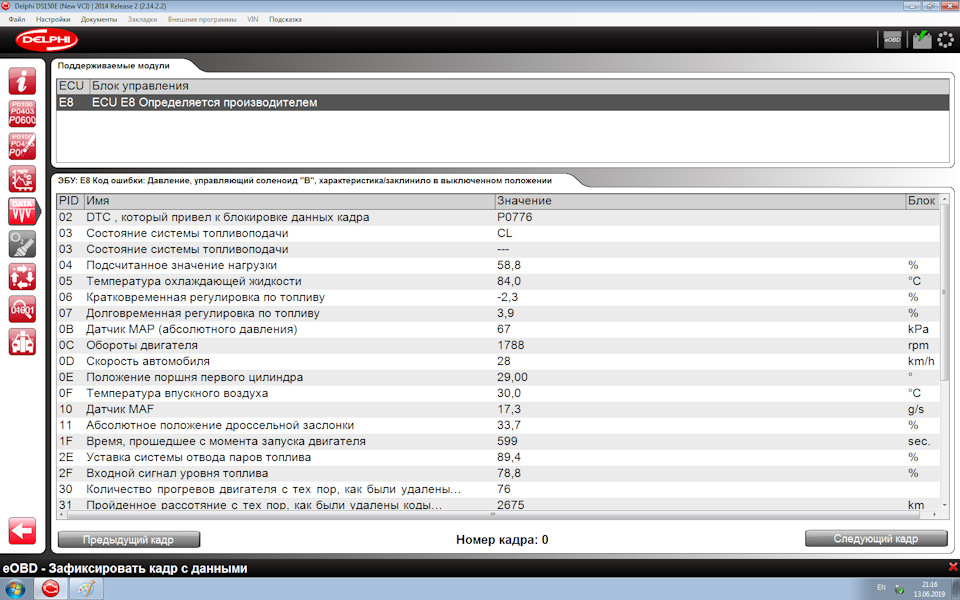This screenshot has width=960, height=600.
Task: Click the Номер кадра: 0 label
Action: (x=502, y=539)
